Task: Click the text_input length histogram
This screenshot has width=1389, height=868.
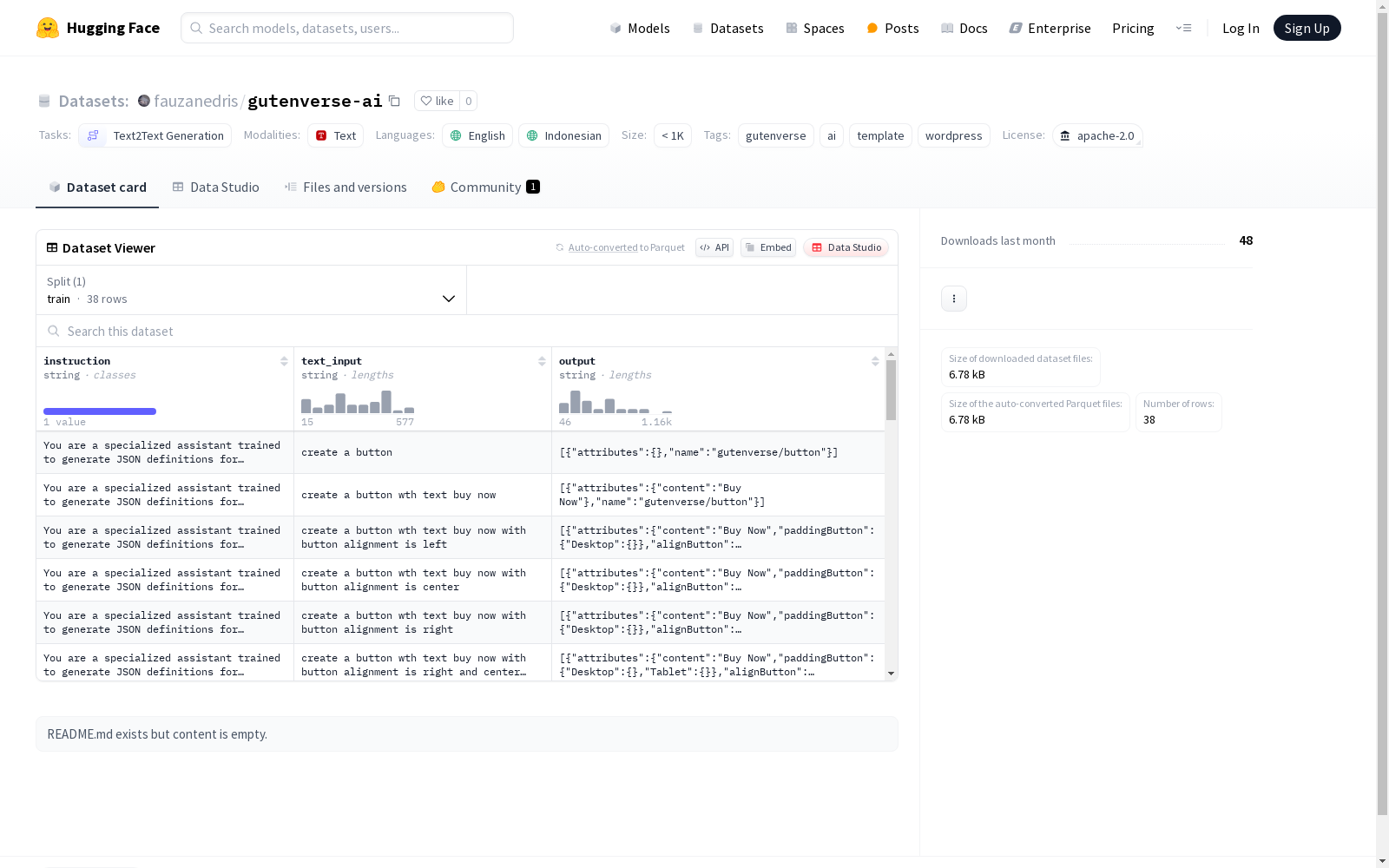Action: (x=358, y=402)
